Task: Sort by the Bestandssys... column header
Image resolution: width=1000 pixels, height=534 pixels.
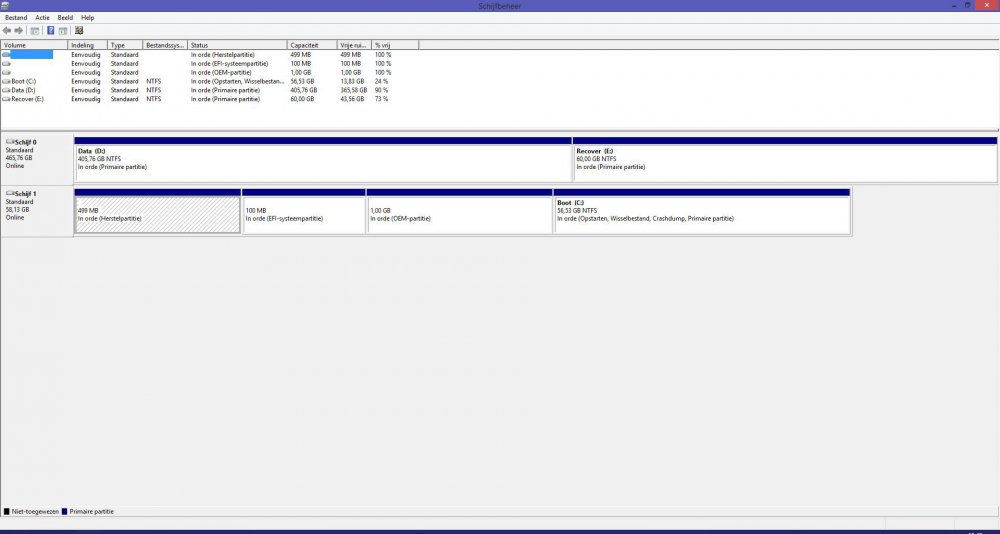Action: click(166, 45)
